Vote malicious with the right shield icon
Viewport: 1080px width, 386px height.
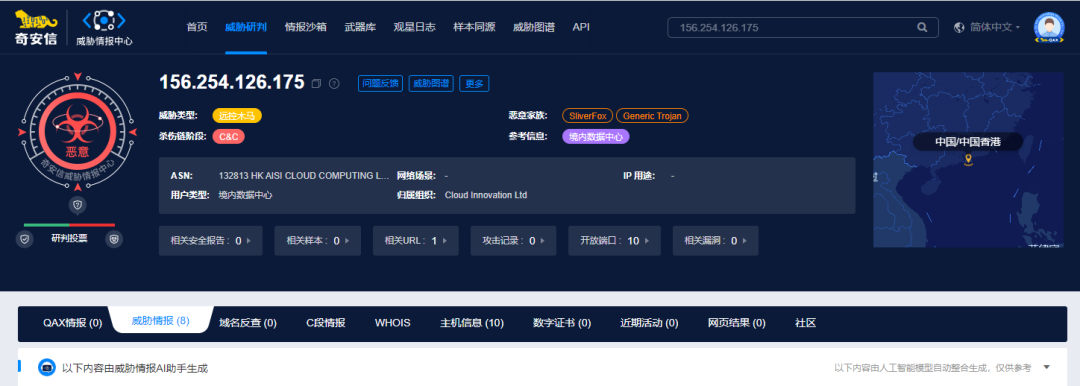pos(114,239)
